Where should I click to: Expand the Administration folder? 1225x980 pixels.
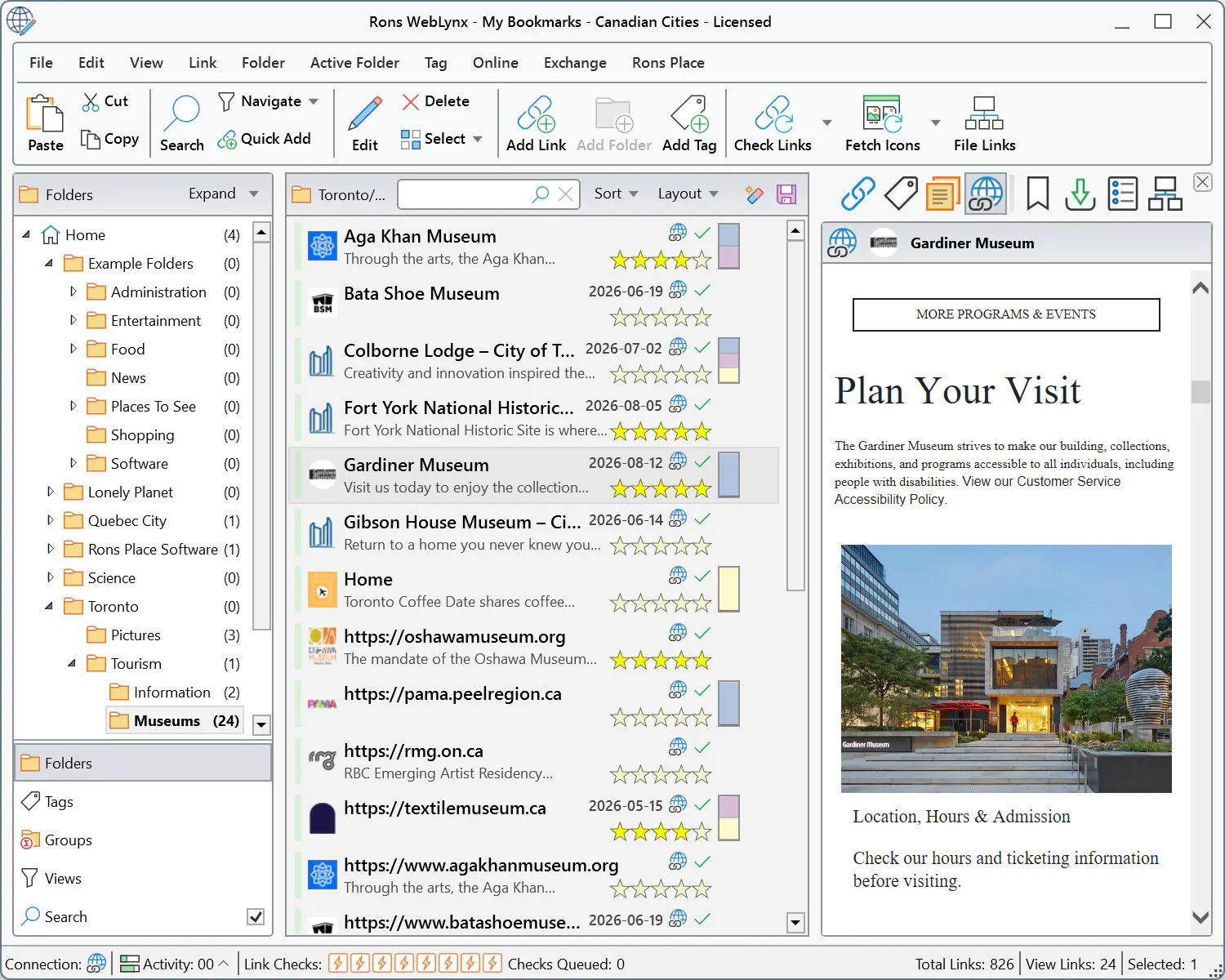point(73,292)
